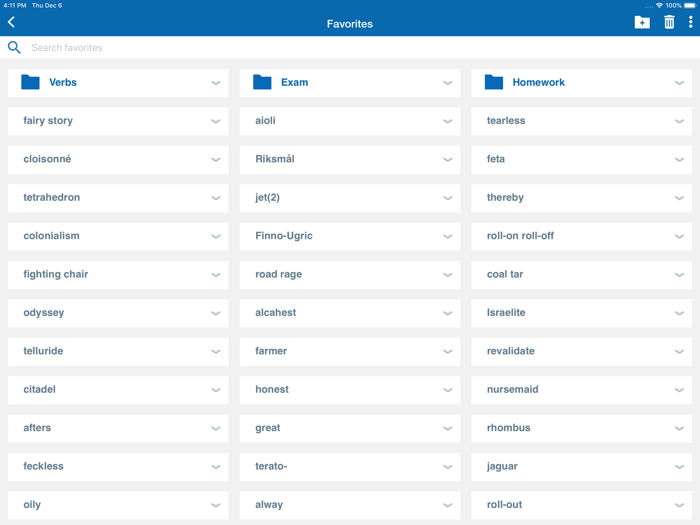
Task: Open the Exam folder label
Action: pyautogui.click(x=295, y=82)
